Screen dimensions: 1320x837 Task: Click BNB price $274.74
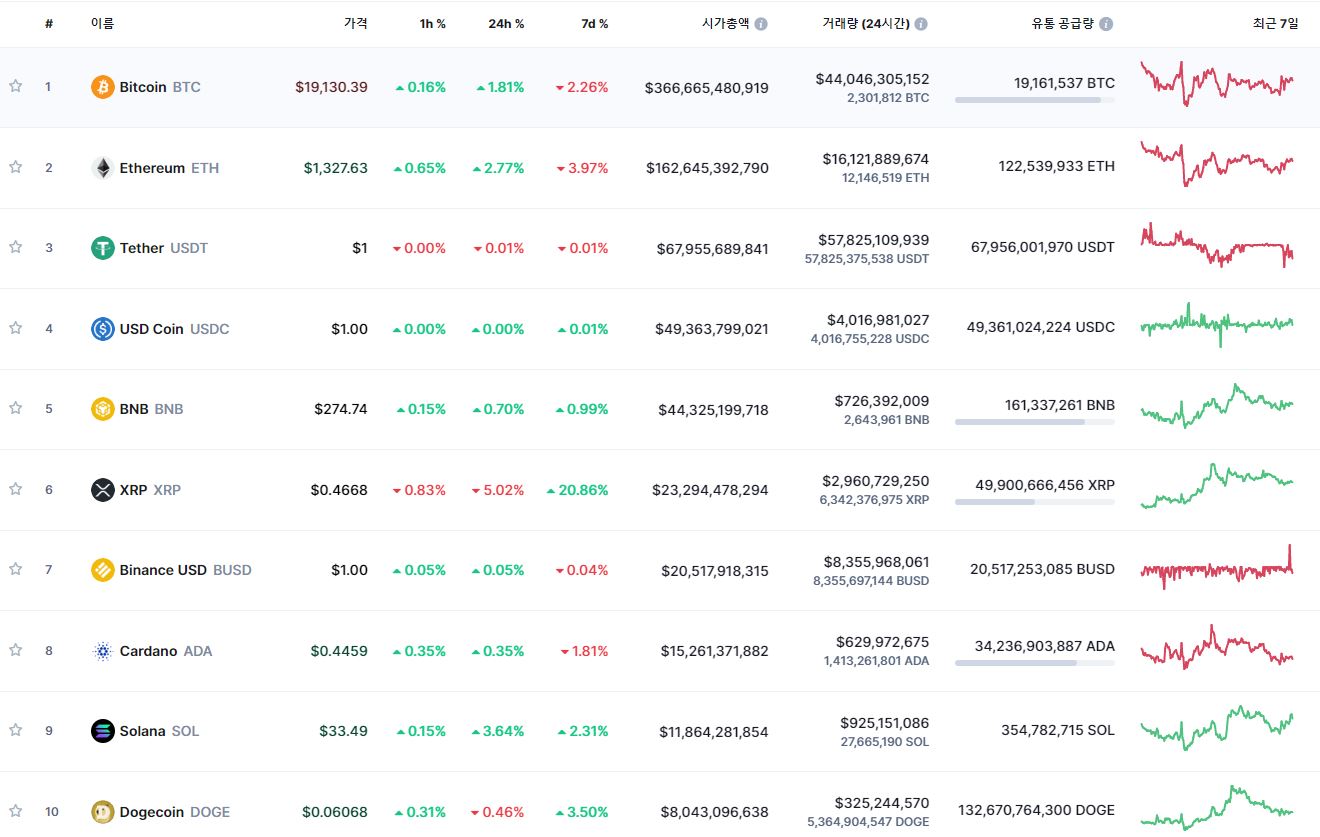click(x=341, y=409)
